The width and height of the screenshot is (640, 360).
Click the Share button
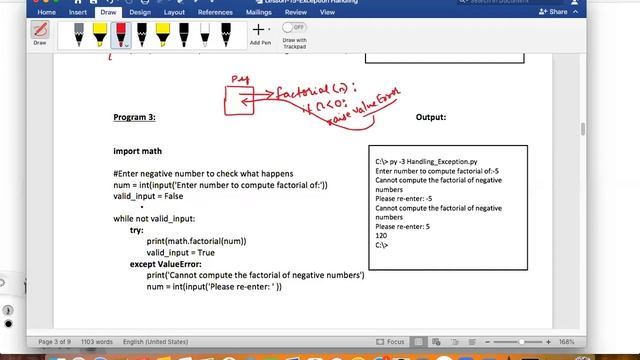[553, 12]
